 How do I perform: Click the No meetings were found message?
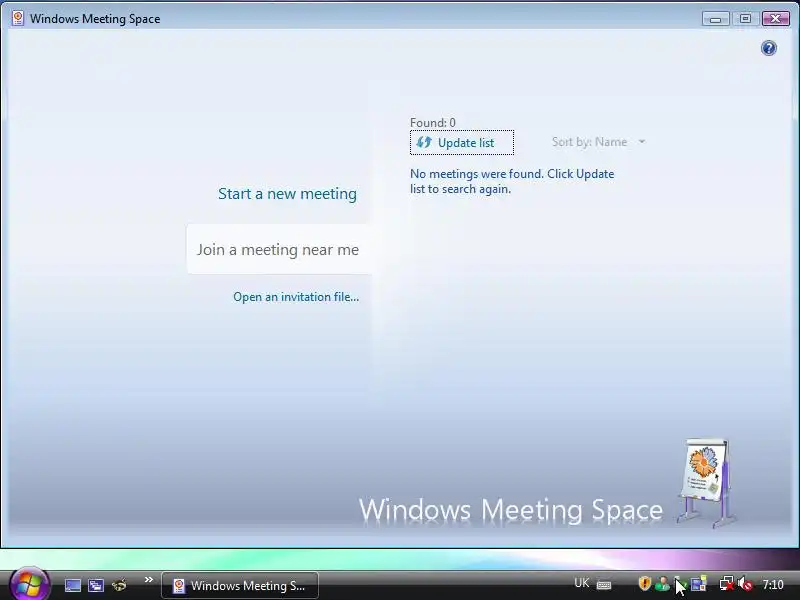[512, 181]
